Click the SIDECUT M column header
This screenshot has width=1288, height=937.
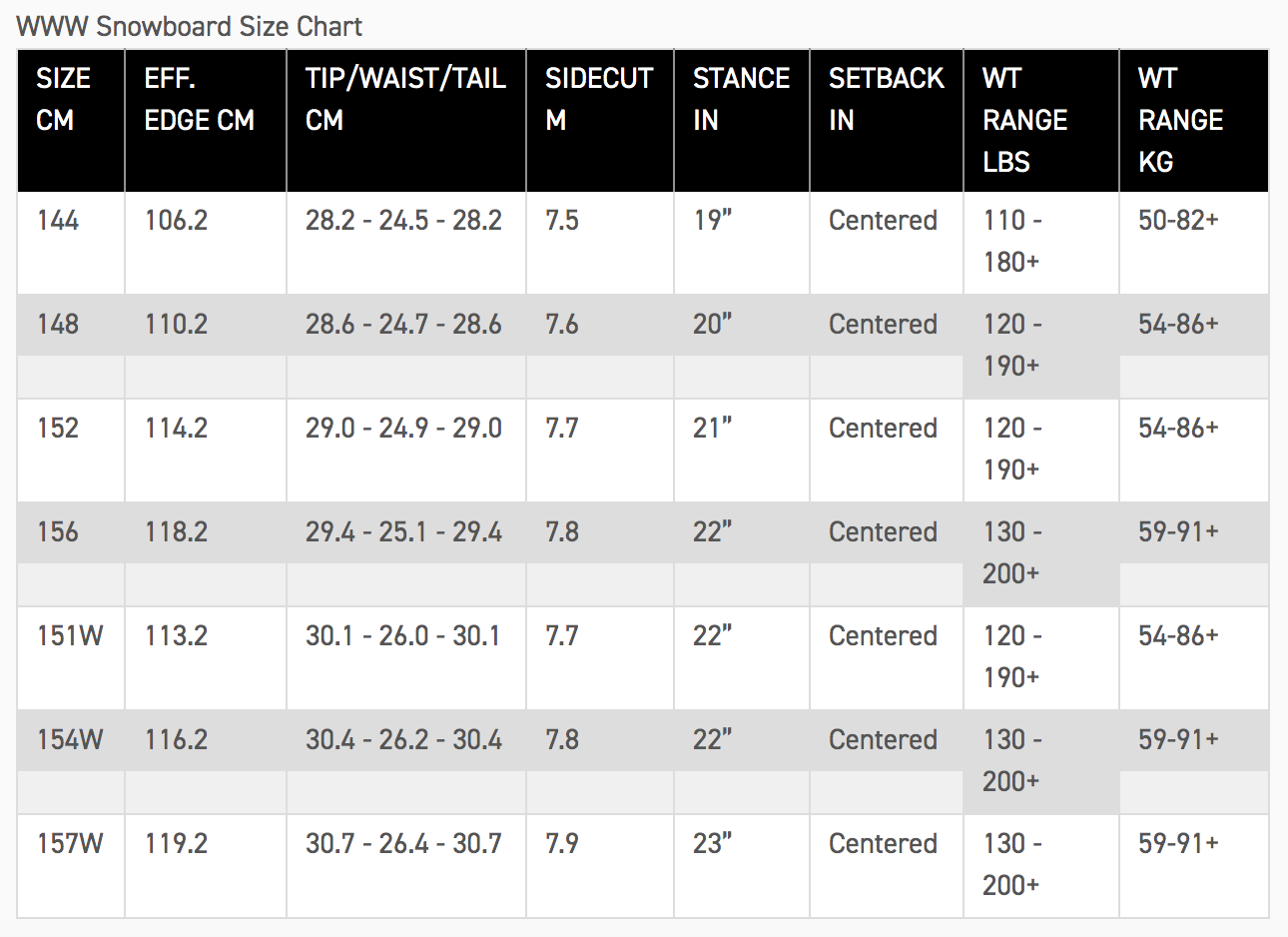598,99
